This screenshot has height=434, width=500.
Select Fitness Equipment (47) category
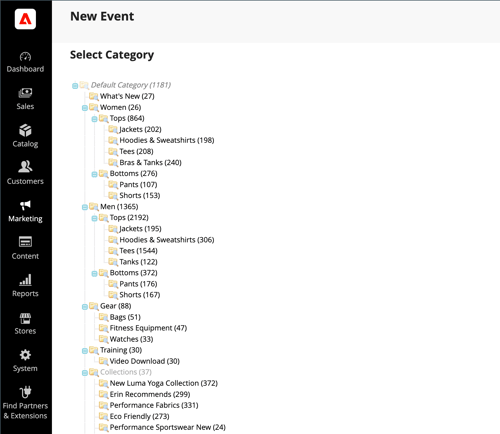pos(148,328)
